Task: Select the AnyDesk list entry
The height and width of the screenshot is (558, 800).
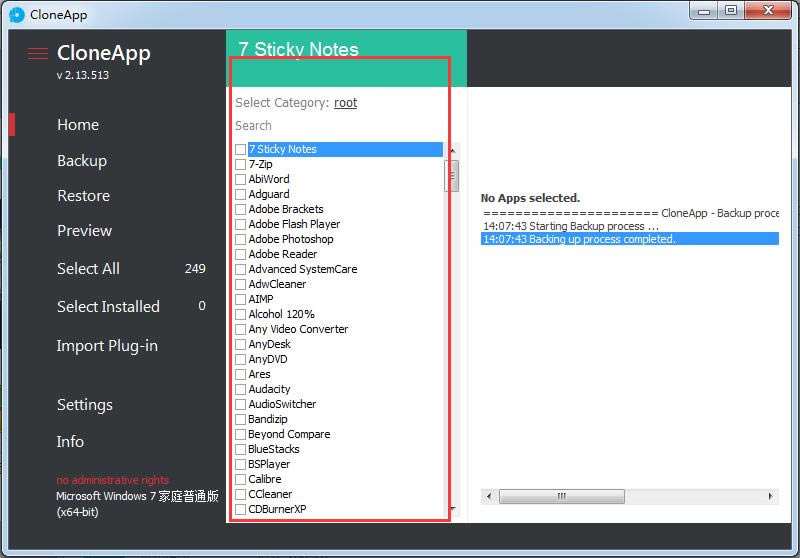Action: tap(269, 344)
